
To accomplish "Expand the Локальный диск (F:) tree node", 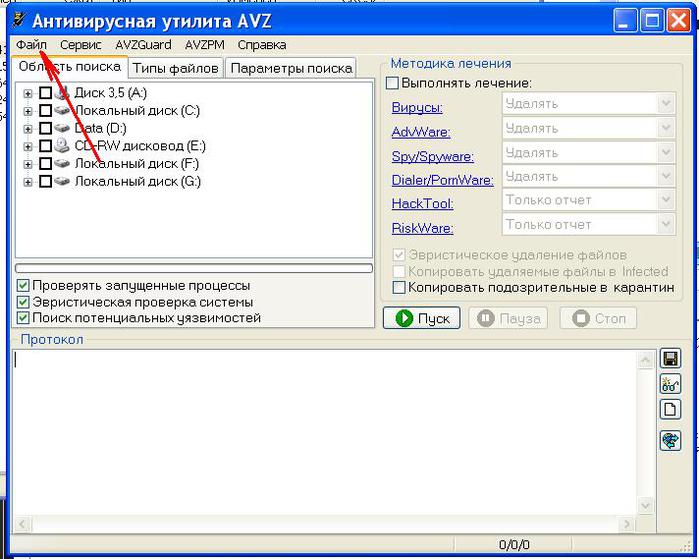I will pos(28,164).
